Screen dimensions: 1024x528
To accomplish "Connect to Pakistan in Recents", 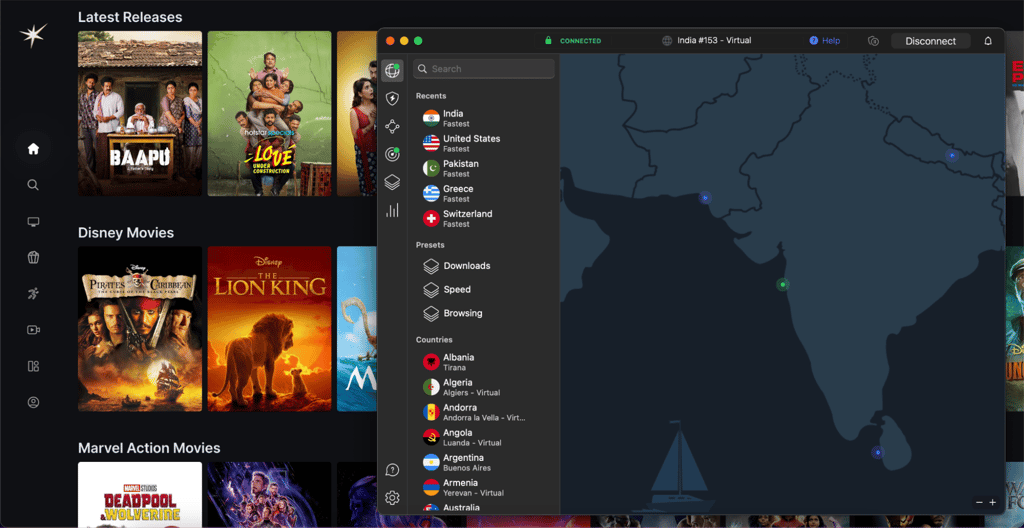I will (483, 169).
